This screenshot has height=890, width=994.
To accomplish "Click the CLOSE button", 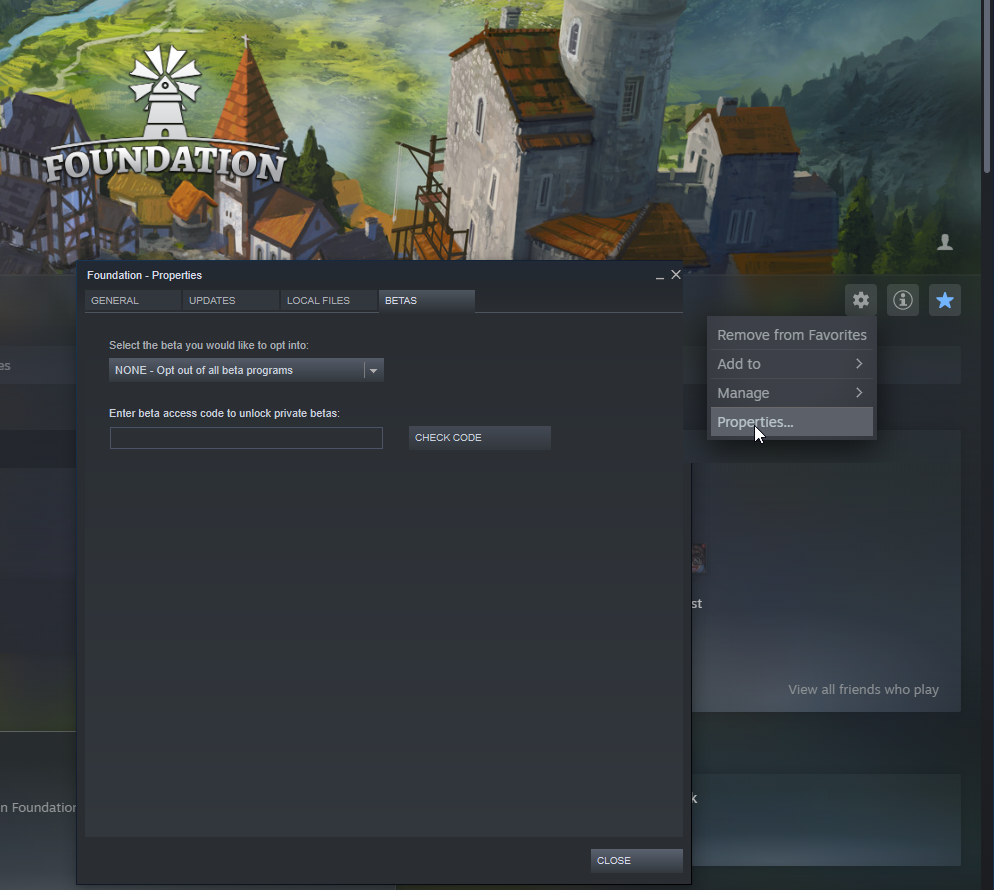I will coord(636,861).
